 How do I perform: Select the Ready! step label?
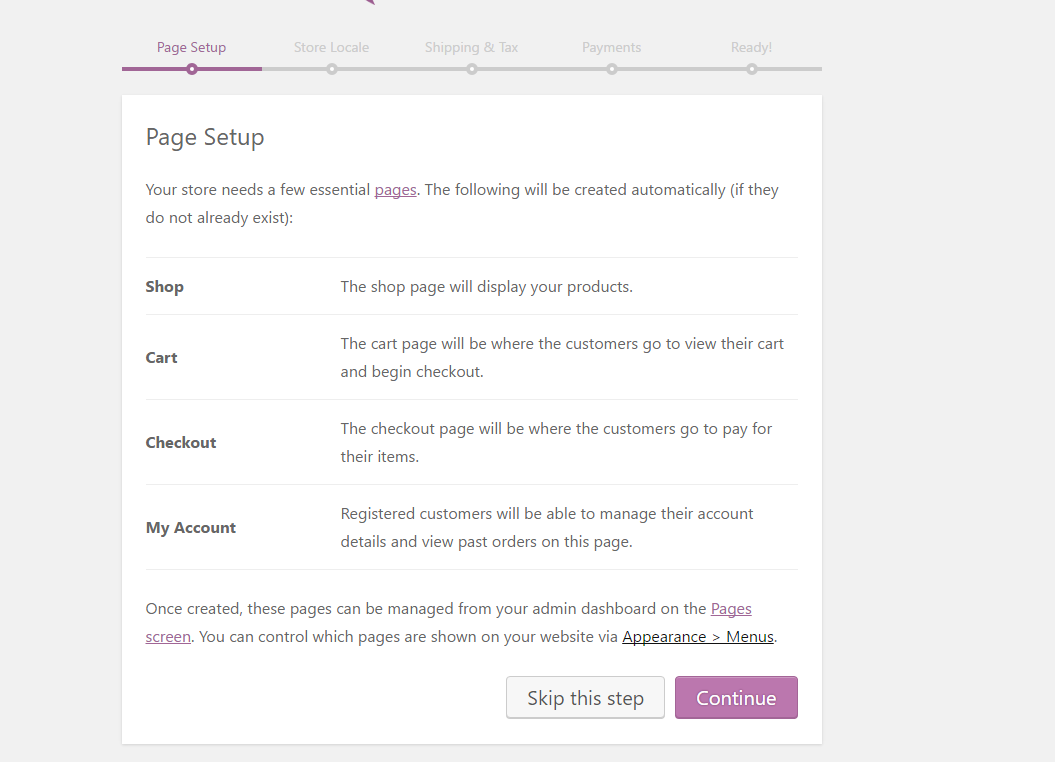(x=751, y=47)
